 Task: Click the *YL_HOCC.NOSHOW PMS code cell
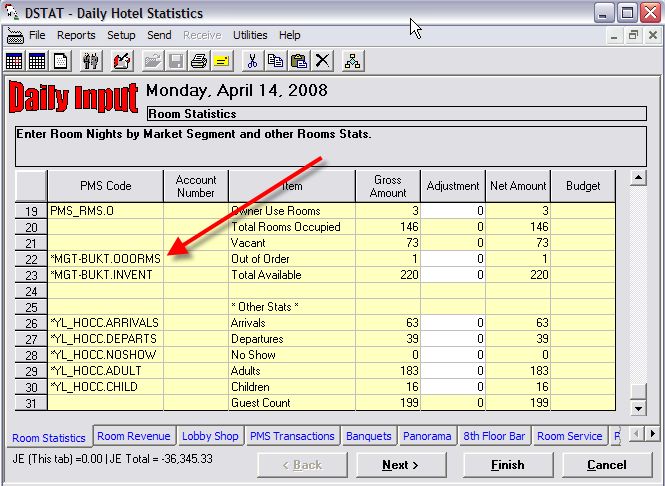(106, 355)
